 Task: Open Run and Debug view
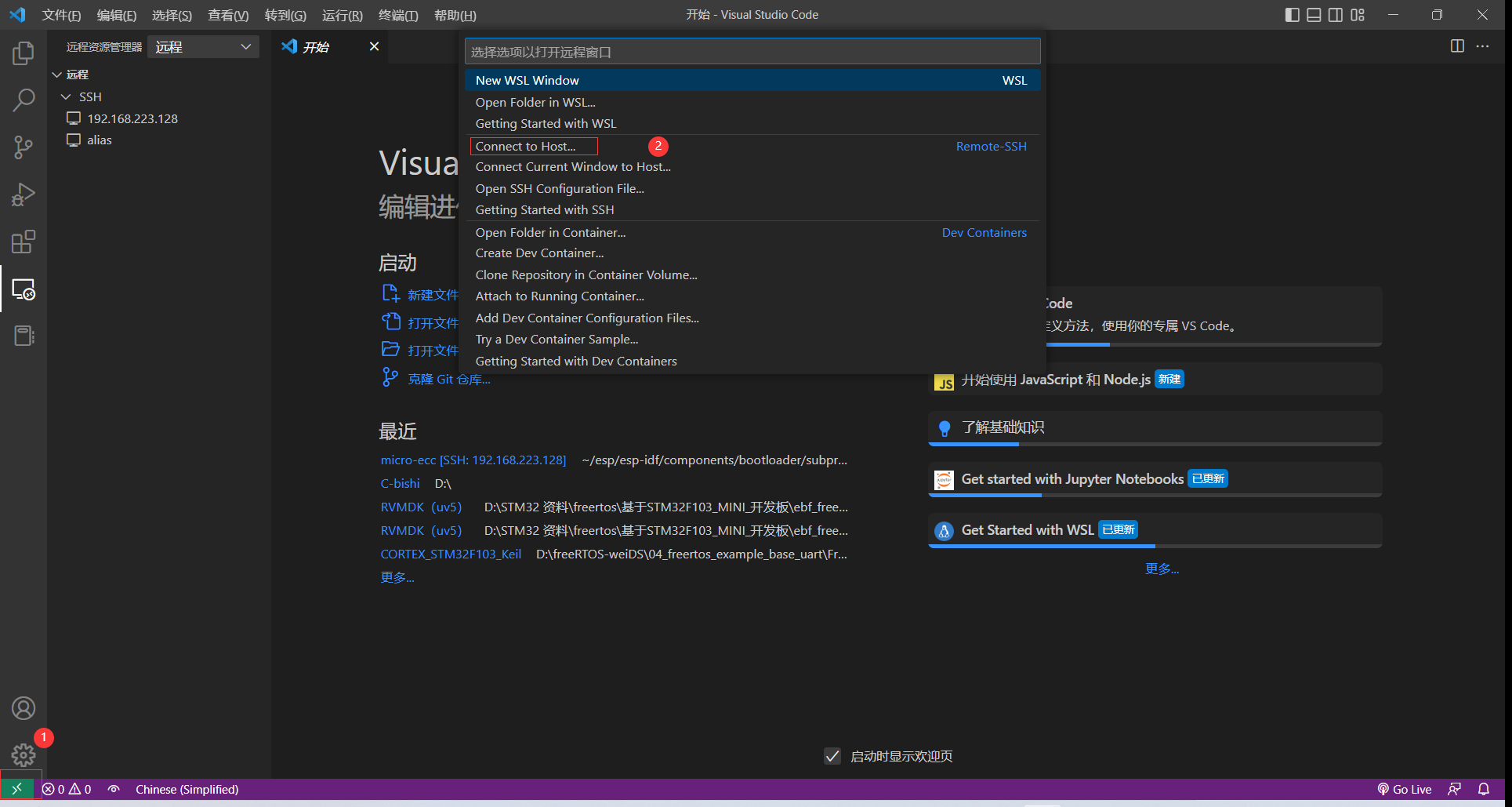[24, 194]
